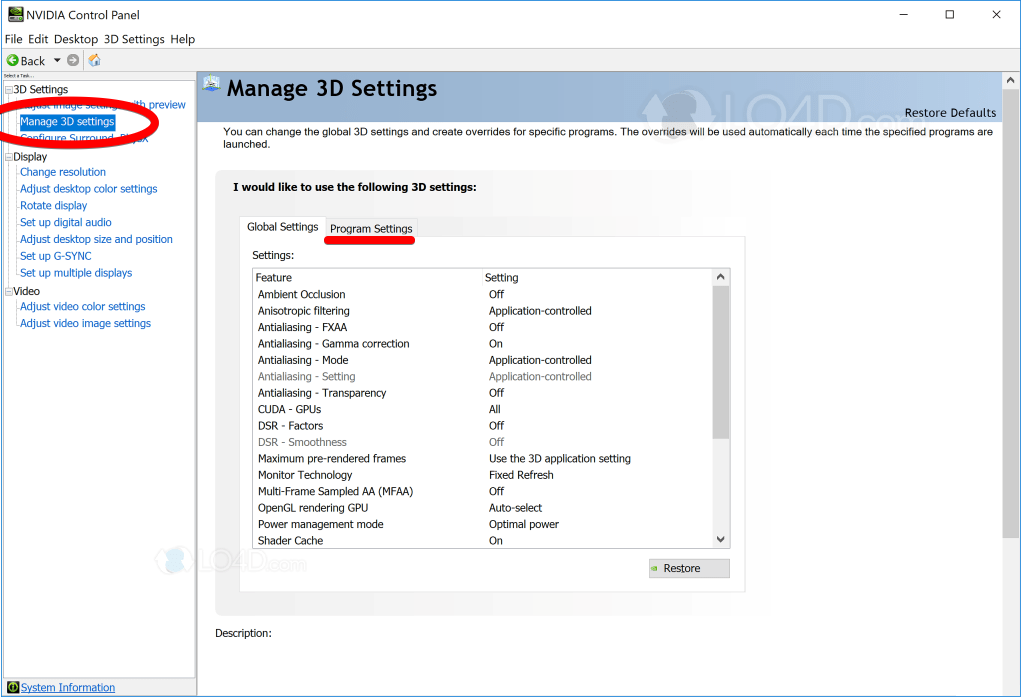Viewport: 1021px width, 697px height.
Task: Click the Setting column header
Action: point(597,277)
